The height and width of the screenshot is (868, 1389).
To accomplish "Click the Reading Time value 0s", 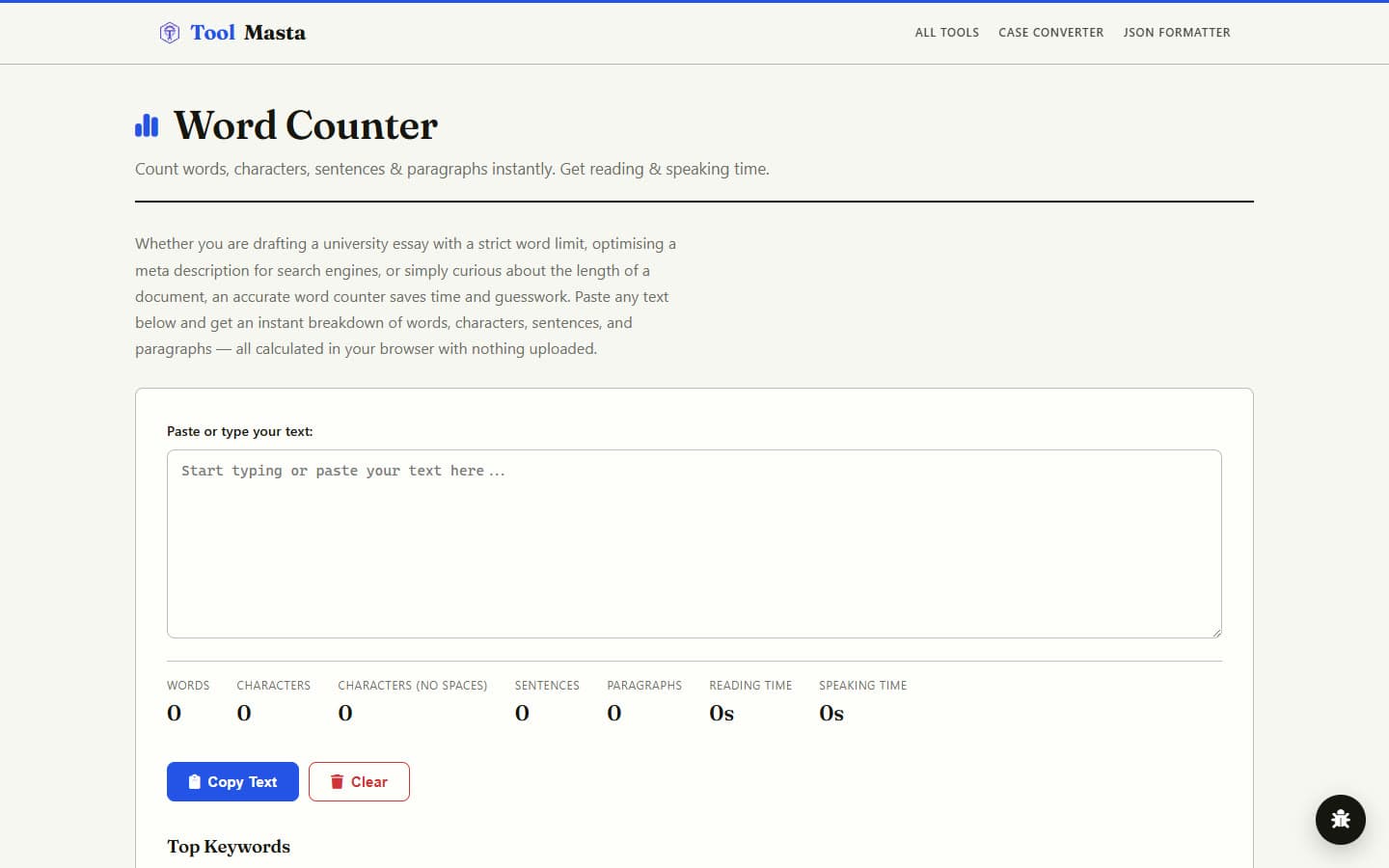I will coord(722,713).
